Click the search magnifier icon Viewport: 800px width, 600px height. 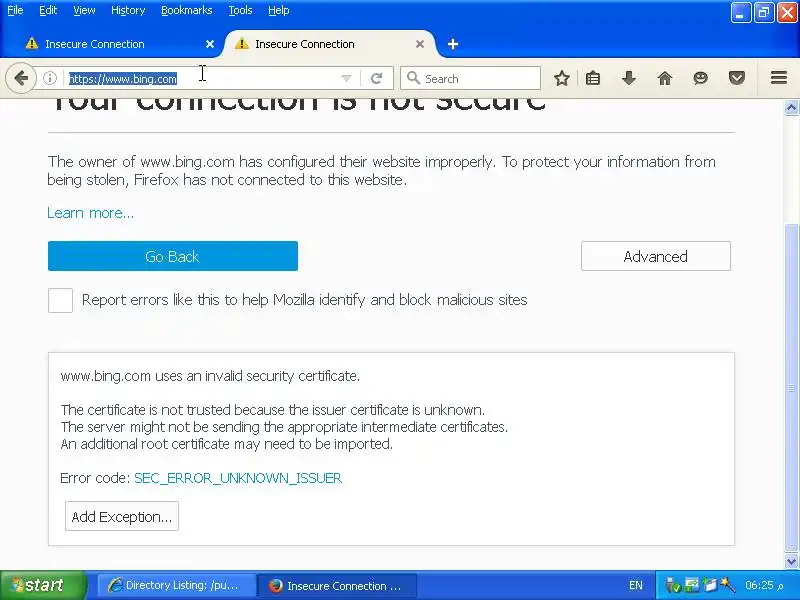pos(413,78)
